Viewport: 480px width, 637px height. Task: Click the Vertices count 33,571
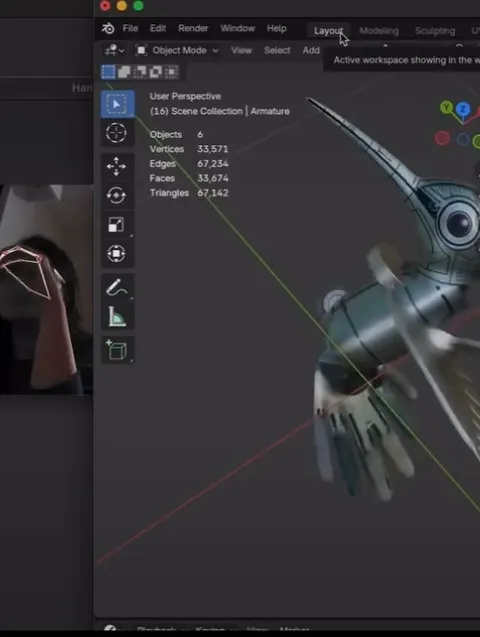coord(212,149)
